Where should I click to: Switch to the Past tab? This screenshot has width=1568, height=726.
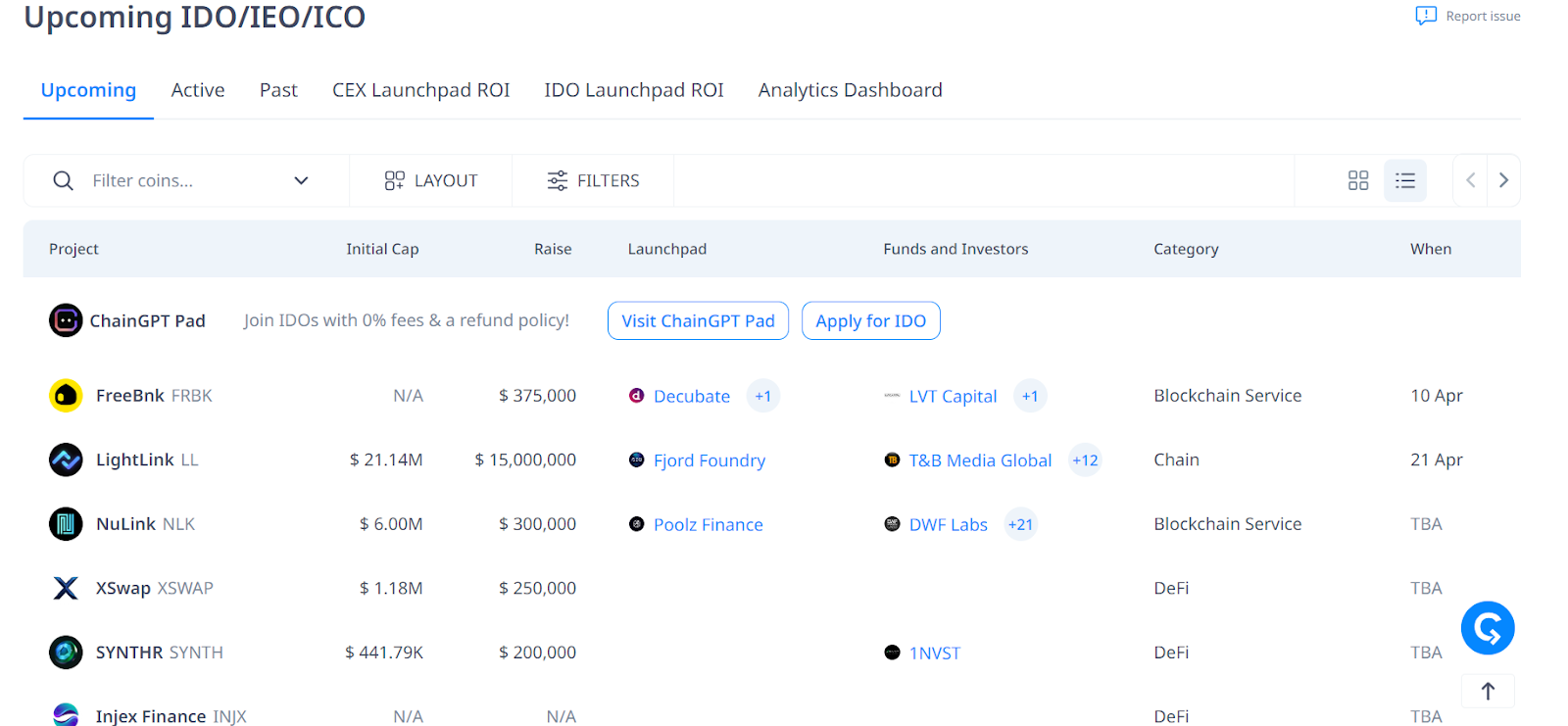point(278,90)
